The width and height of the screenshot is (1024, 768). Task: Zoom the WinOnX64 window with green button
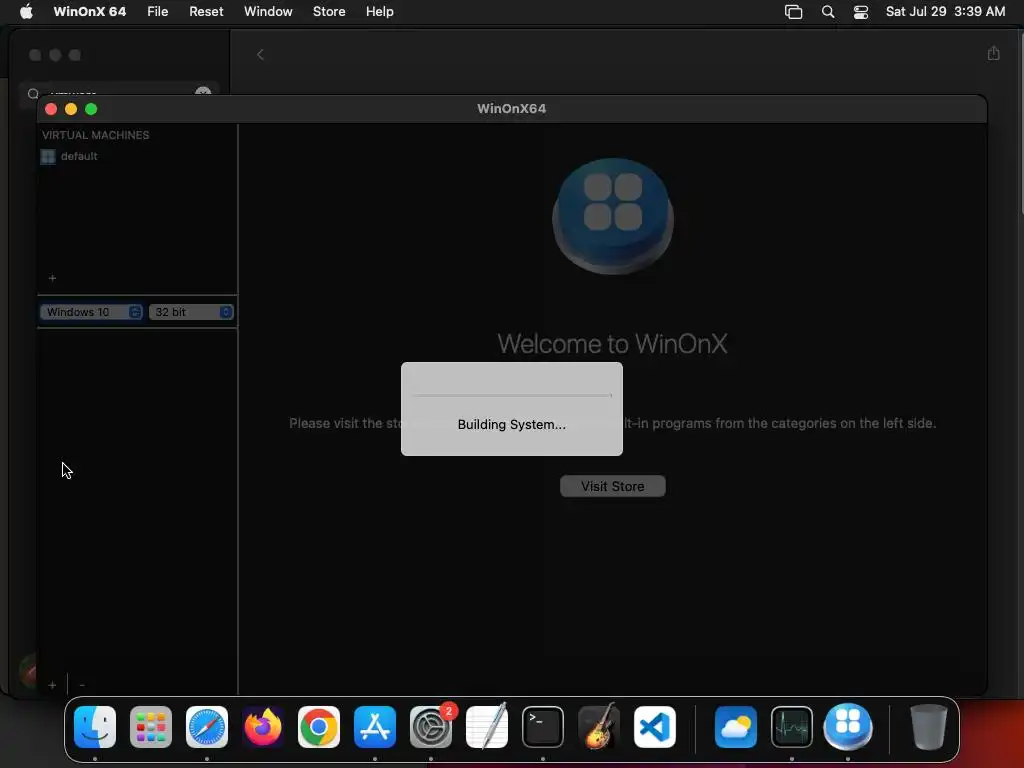pos(91,109)
